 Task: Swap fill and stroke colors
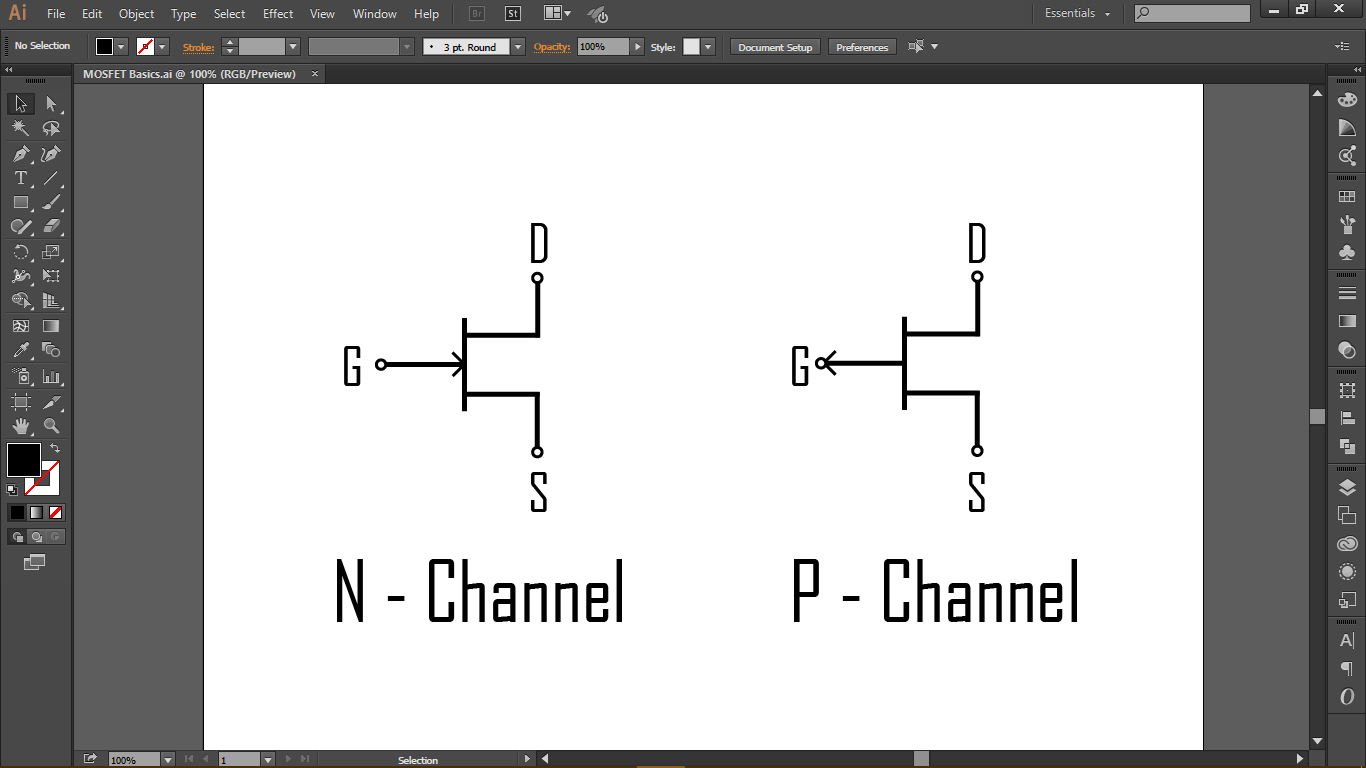tap(57, 448)
